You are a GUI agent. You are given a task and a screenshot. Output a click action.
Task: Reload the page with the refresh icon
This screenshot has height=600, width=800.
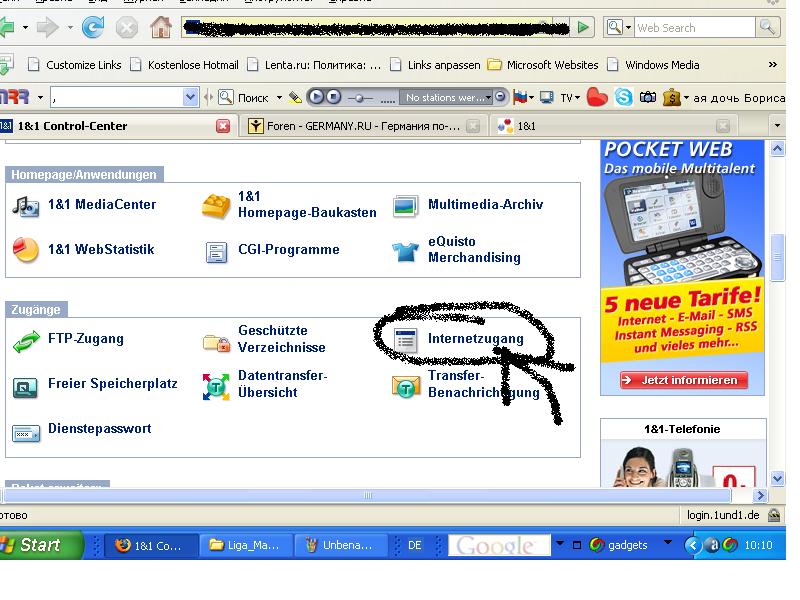coord(93,27)
